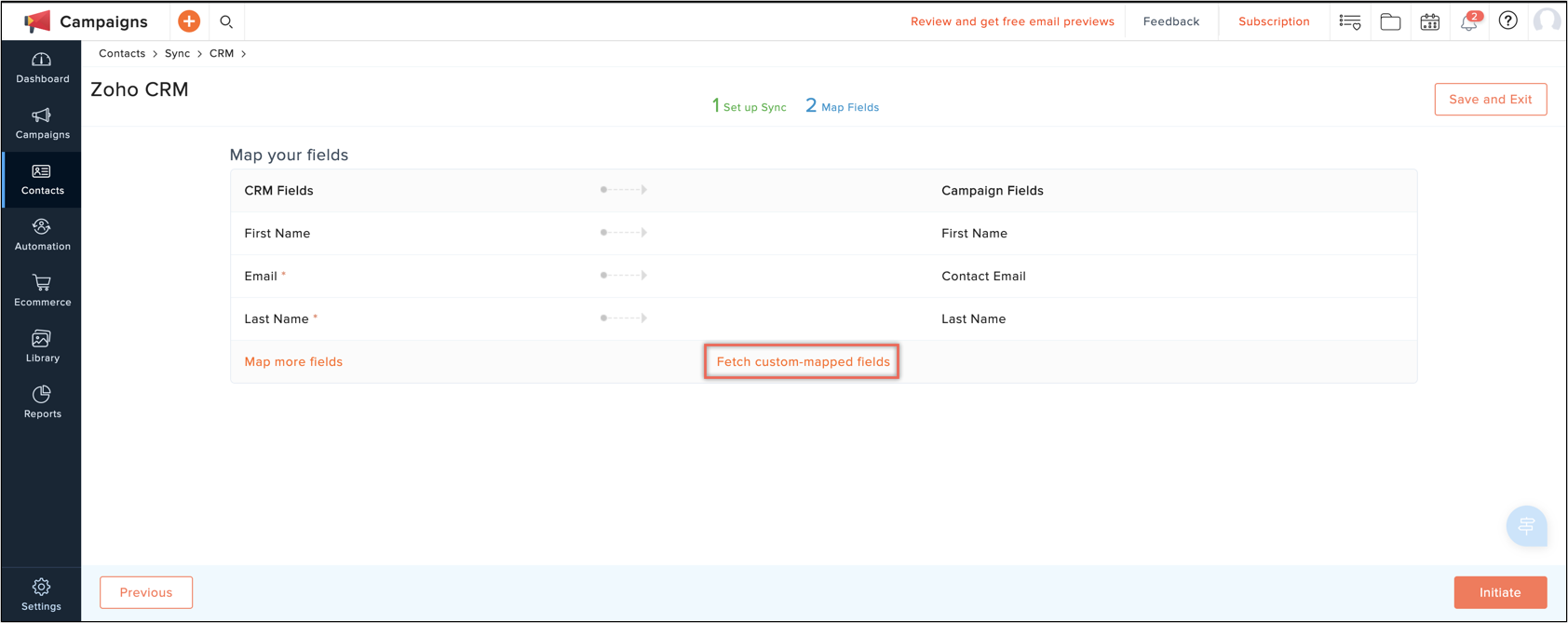Open Ecommerce in the sidebar
Image resolution: width=1568 pixels, height=623 pixels.
pyautogui.click(x=42, y=291)
